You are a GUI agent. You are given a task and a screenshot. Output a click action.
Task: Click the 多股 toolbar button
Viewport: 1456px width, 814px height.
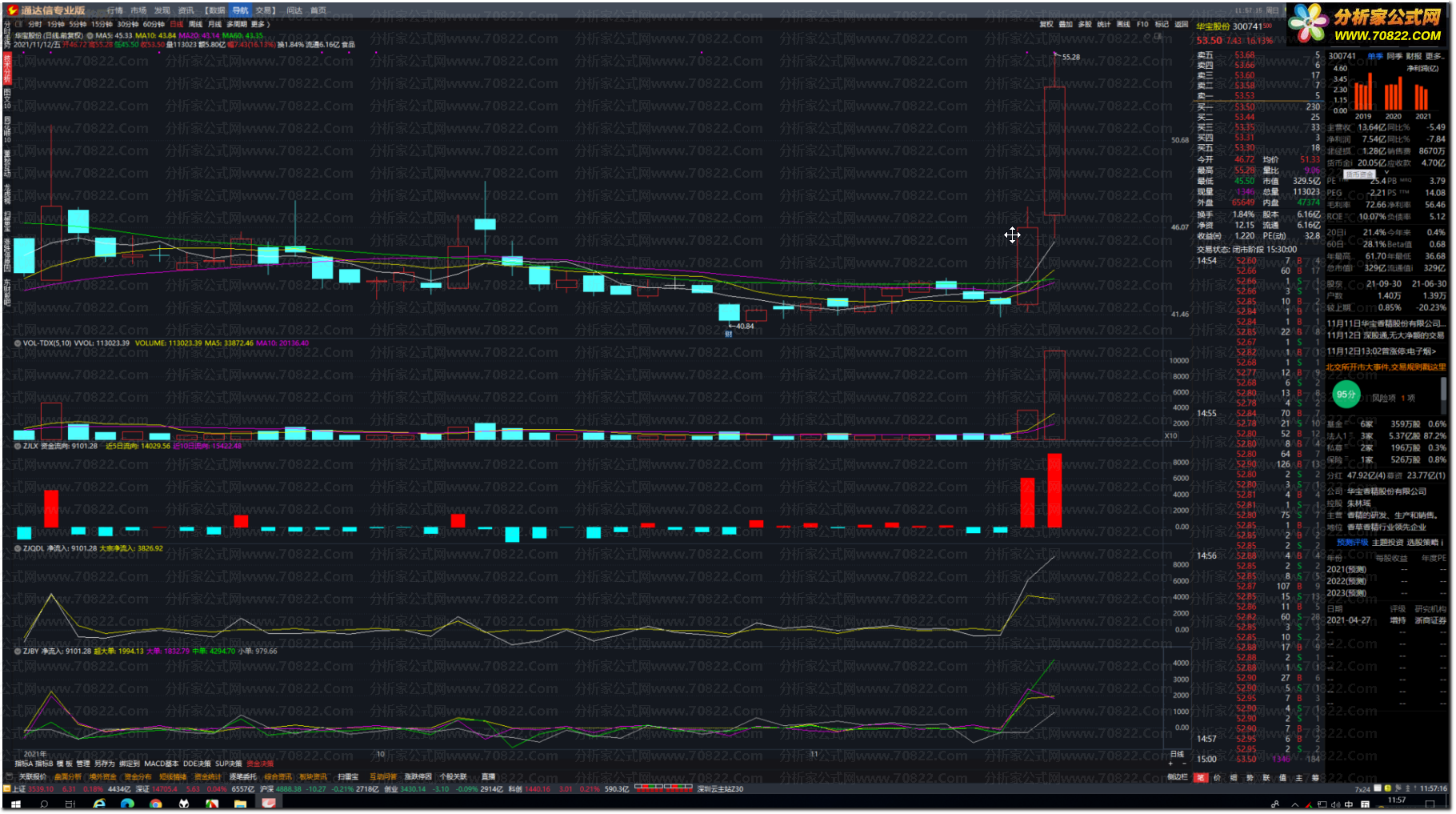coord(1085,24)
